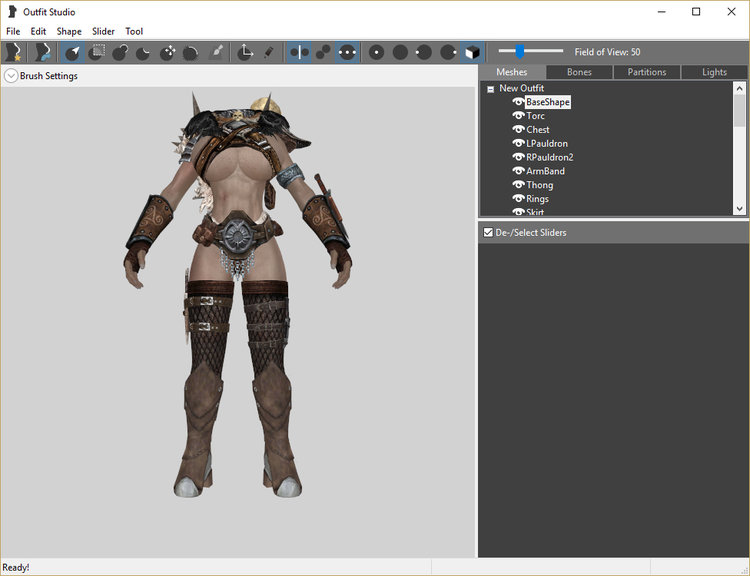Choose the Smooth brush tool
This screenshot has height=576, width=750.
191,52
